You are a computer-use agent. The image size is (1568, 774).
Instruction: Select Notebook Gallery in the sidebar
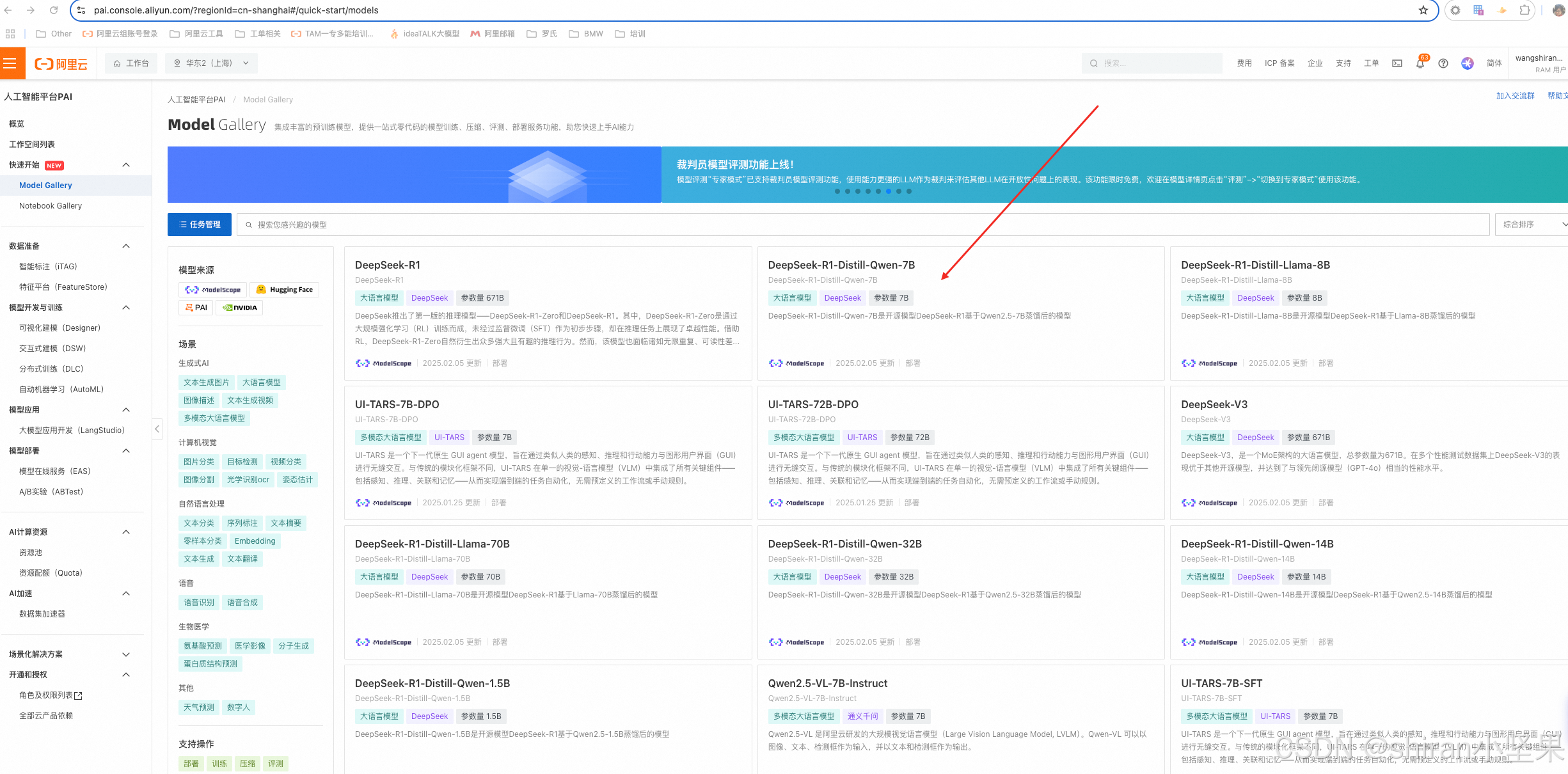pyautogui.click(x=51, y=206)
